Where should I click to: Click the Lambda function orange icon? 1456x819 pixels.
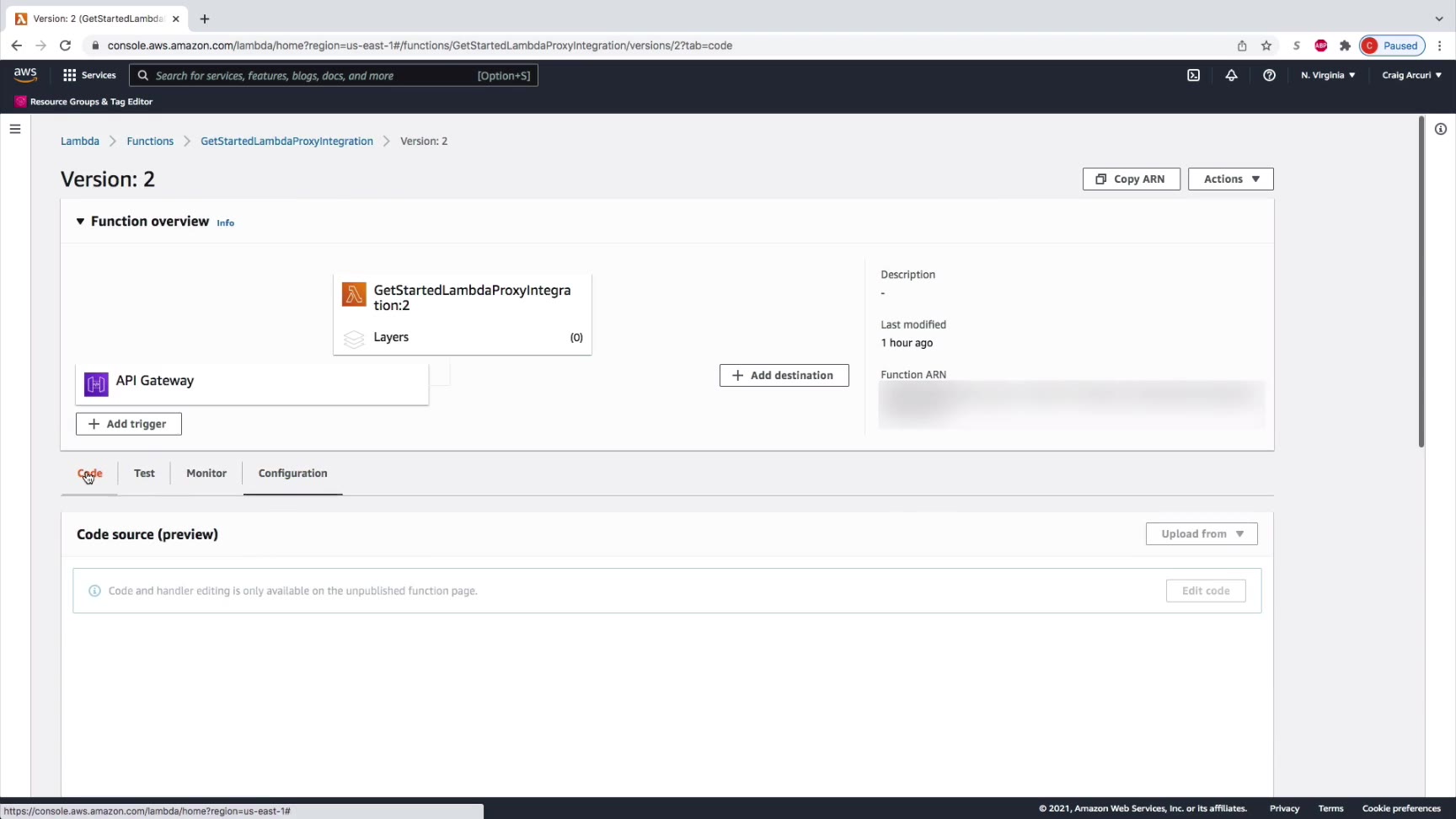point(354,295)
